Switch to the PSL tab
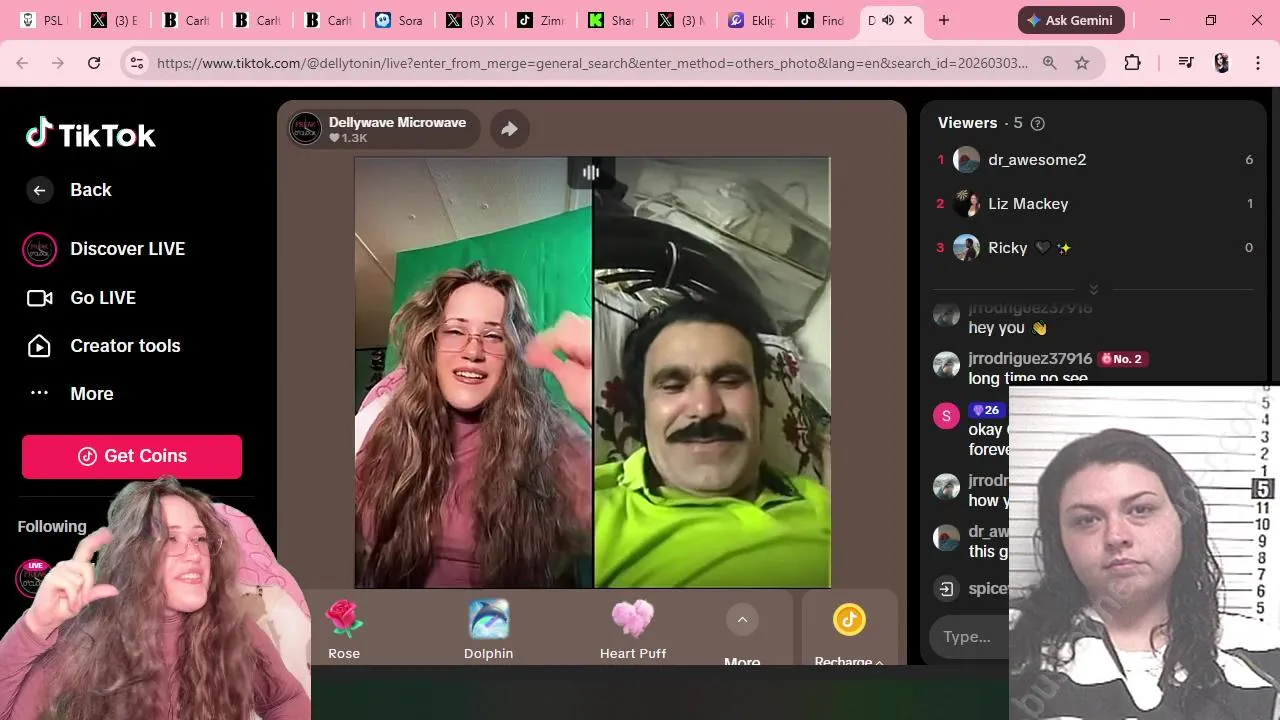 (x=42, y=20)
